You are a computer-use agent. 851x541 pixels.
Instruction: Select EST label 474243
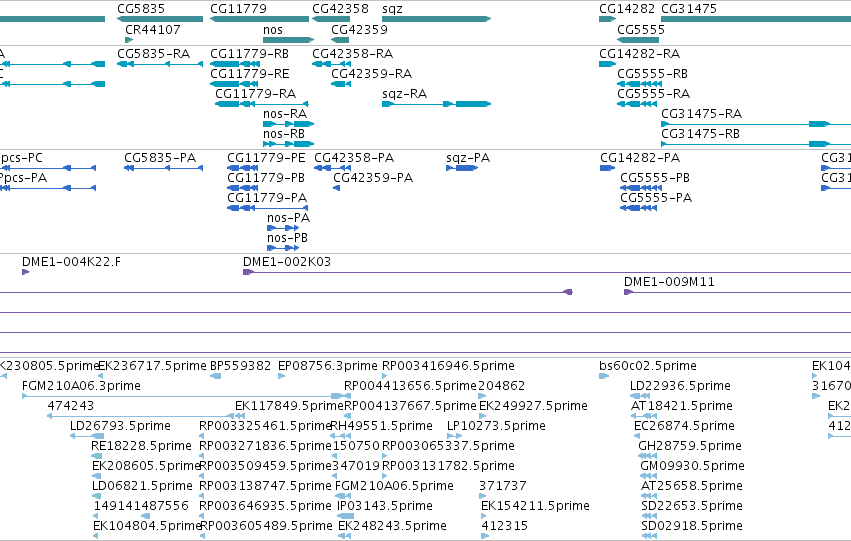pyautogui.click(x=71, y=406)
